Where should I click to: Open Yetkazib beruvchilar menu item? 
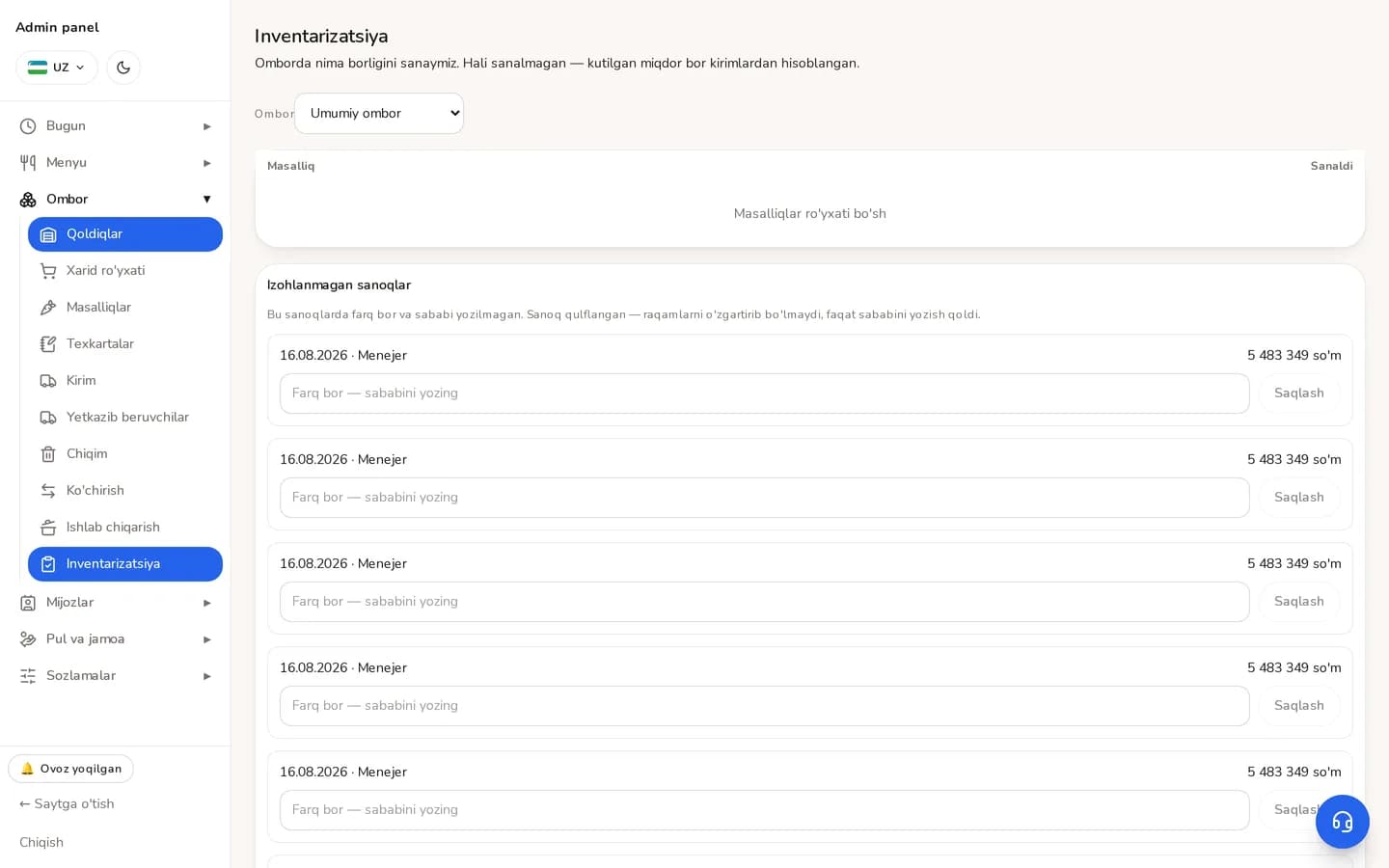click(x=125, y=418)
